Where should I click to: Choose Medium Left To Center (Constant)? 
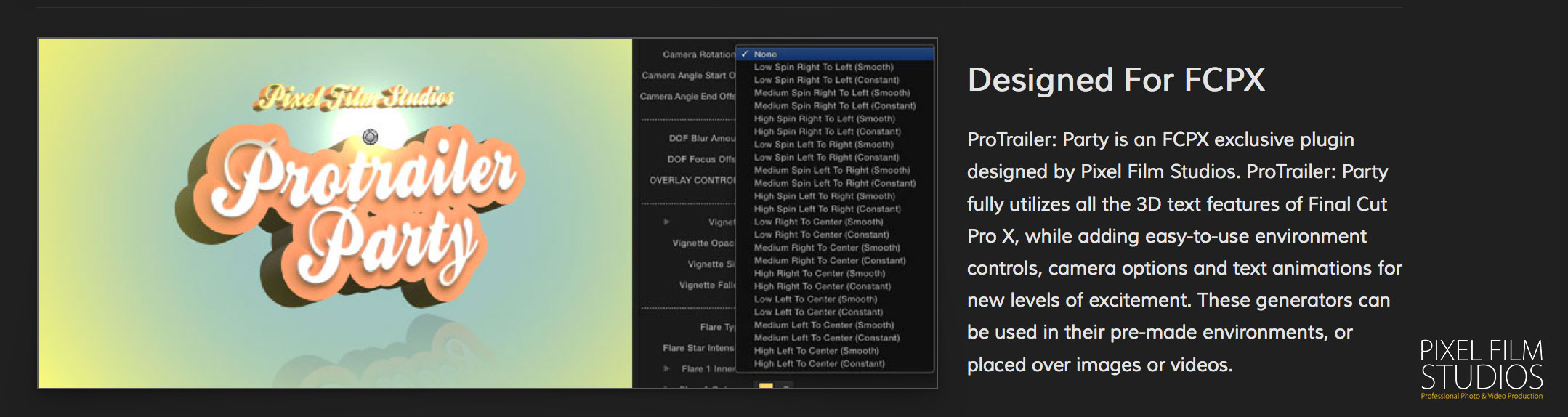827,338
